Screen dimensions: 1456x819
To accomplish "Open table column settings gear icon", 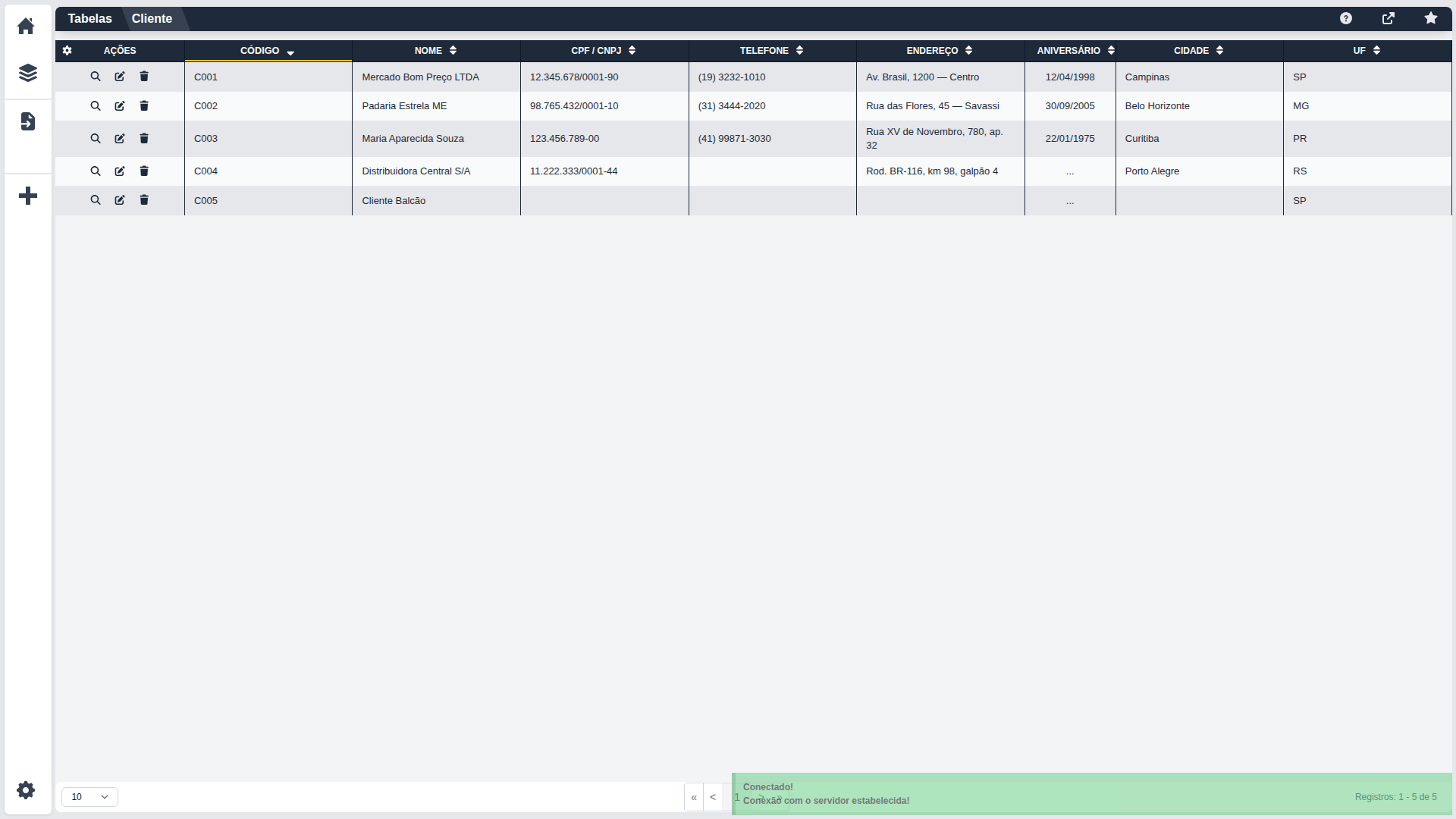I will pos(67,50).
